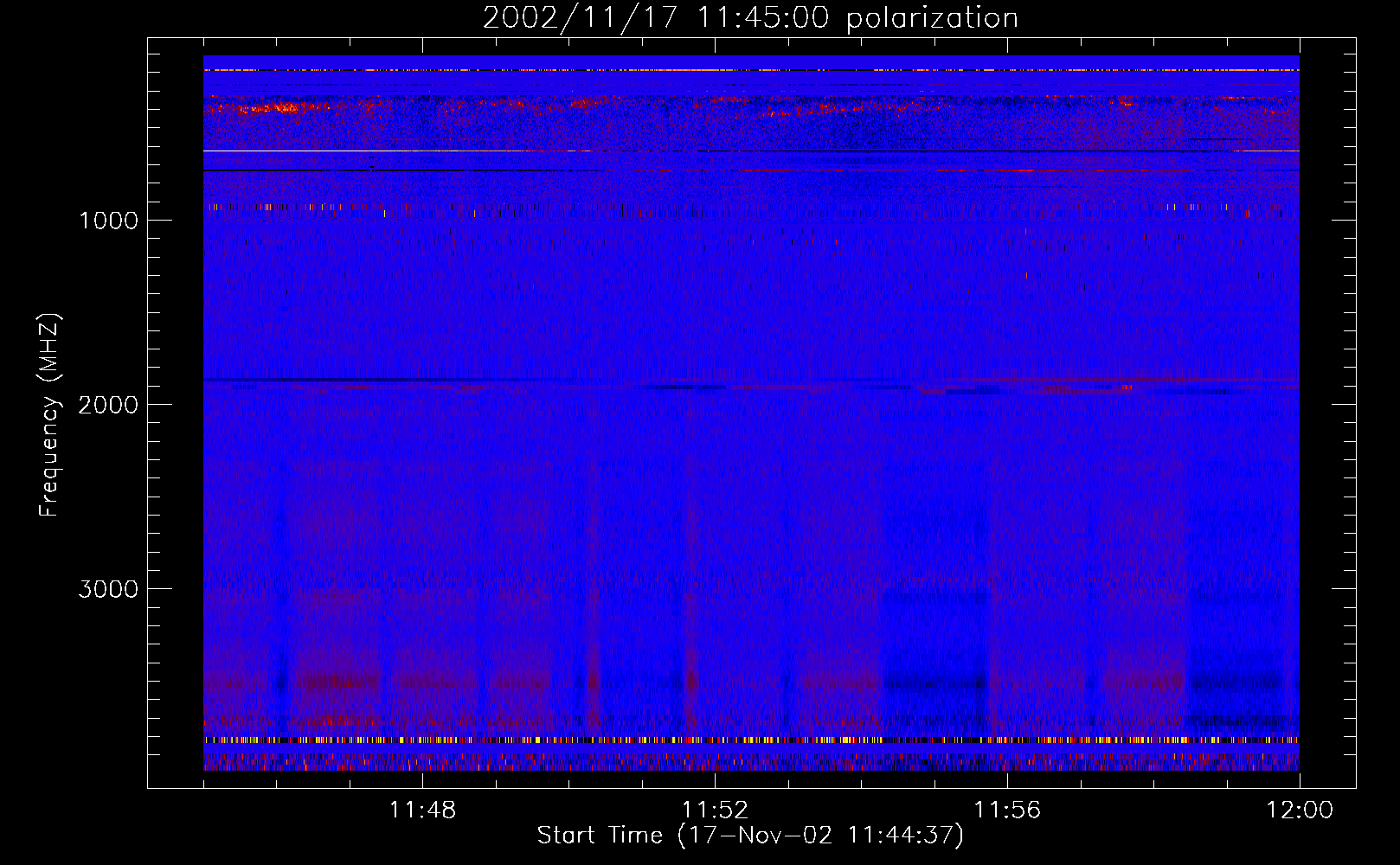Click the 'Frequency (MHZ)' y-axis label
Screen dimensions: 1400x865
coord(49,415)
